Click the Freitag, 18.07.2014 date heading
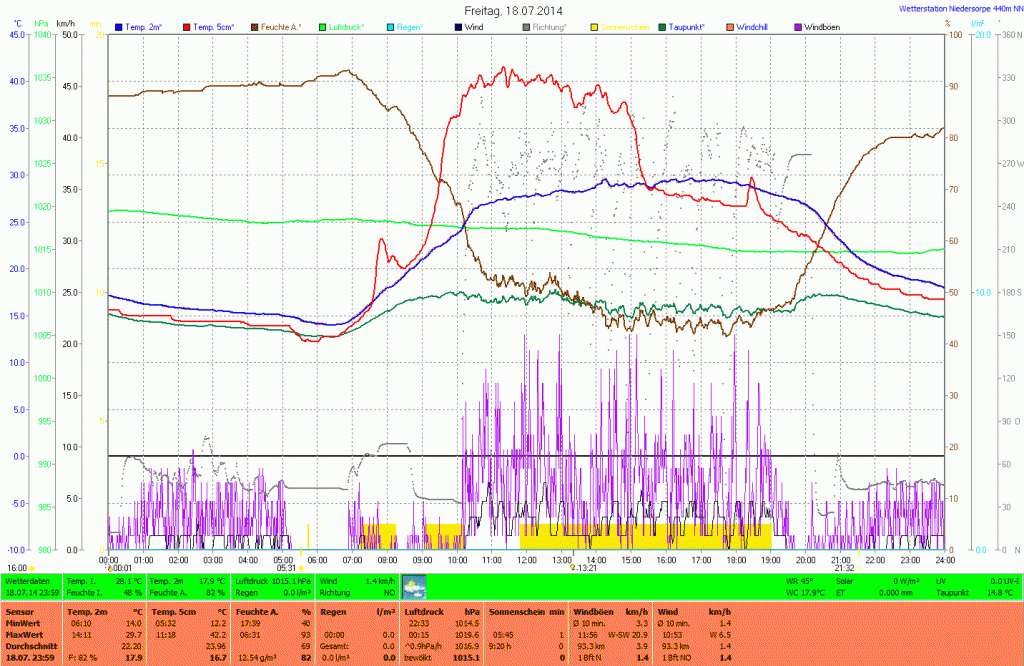The width and height of the screenshot is (1024, 666). pos(512,9)
